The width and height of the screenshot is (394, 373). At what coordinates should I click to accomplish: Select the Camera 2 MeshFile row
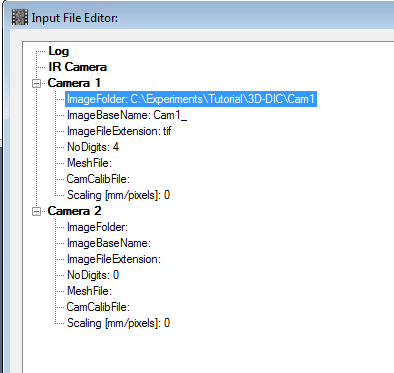pyautogui.click(x=89, y=291)
